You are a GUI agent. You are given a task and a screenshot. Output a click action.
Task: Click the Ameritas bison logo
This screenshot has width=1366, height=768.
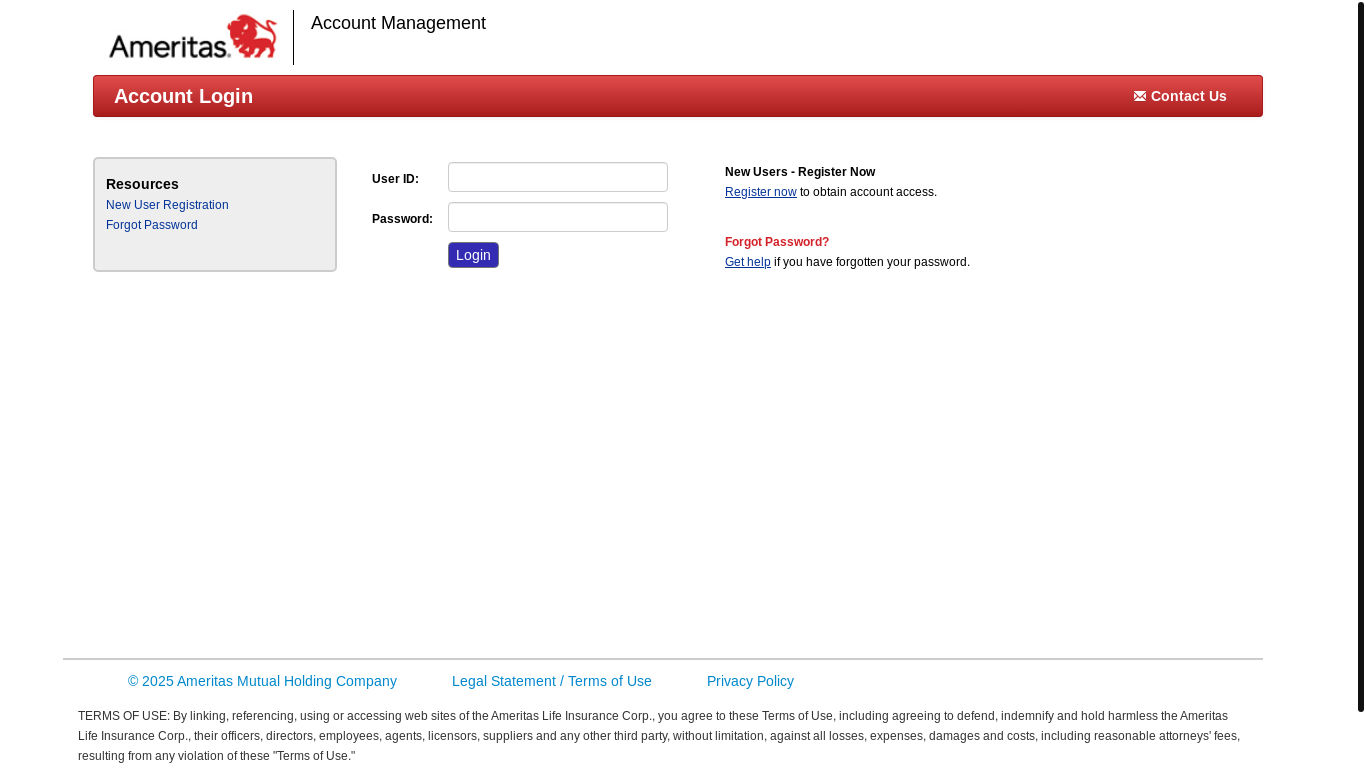click(x=193, y=37)
